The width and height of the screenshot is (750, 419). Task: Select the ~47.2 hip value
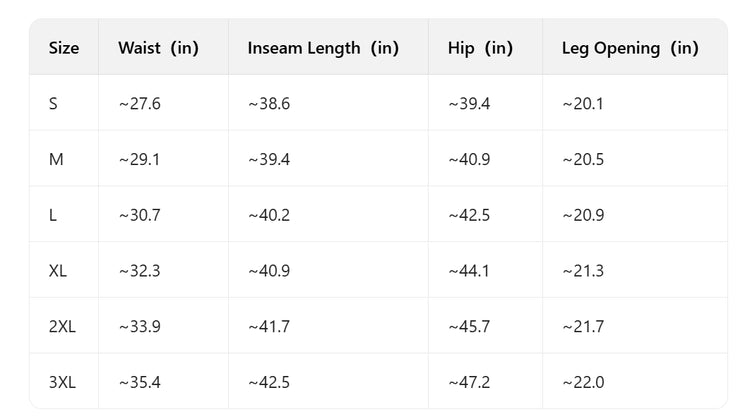(x=469, y=382)
